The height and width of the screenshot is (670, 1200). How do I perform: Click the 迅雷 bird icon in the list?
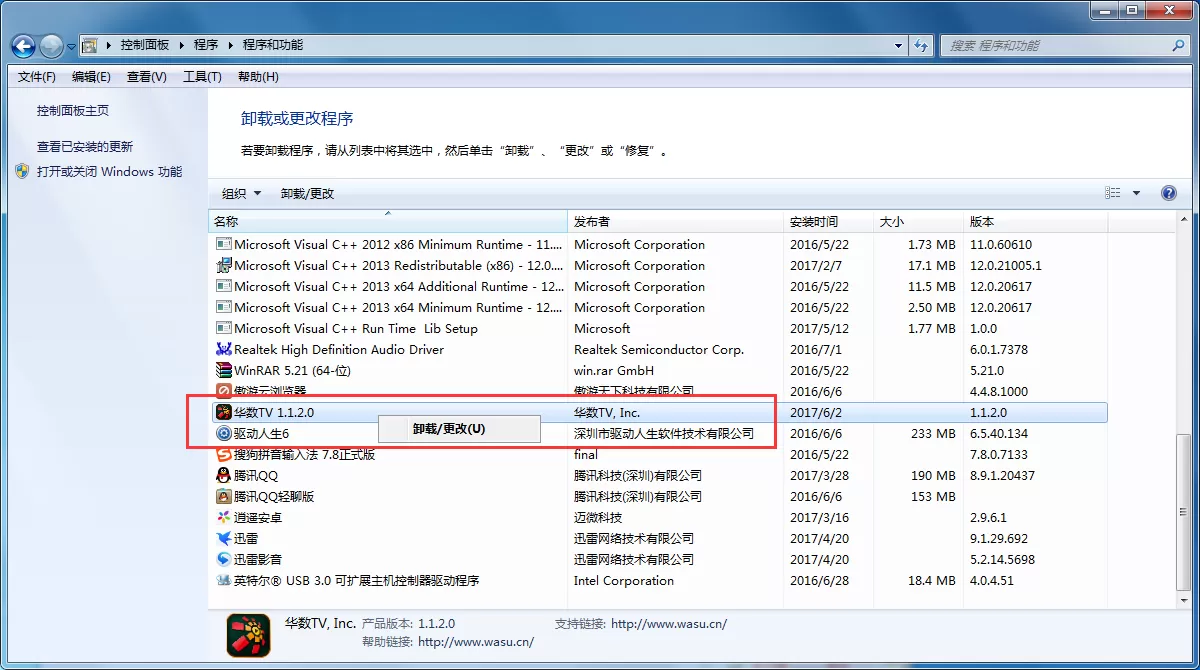point(224,539)
